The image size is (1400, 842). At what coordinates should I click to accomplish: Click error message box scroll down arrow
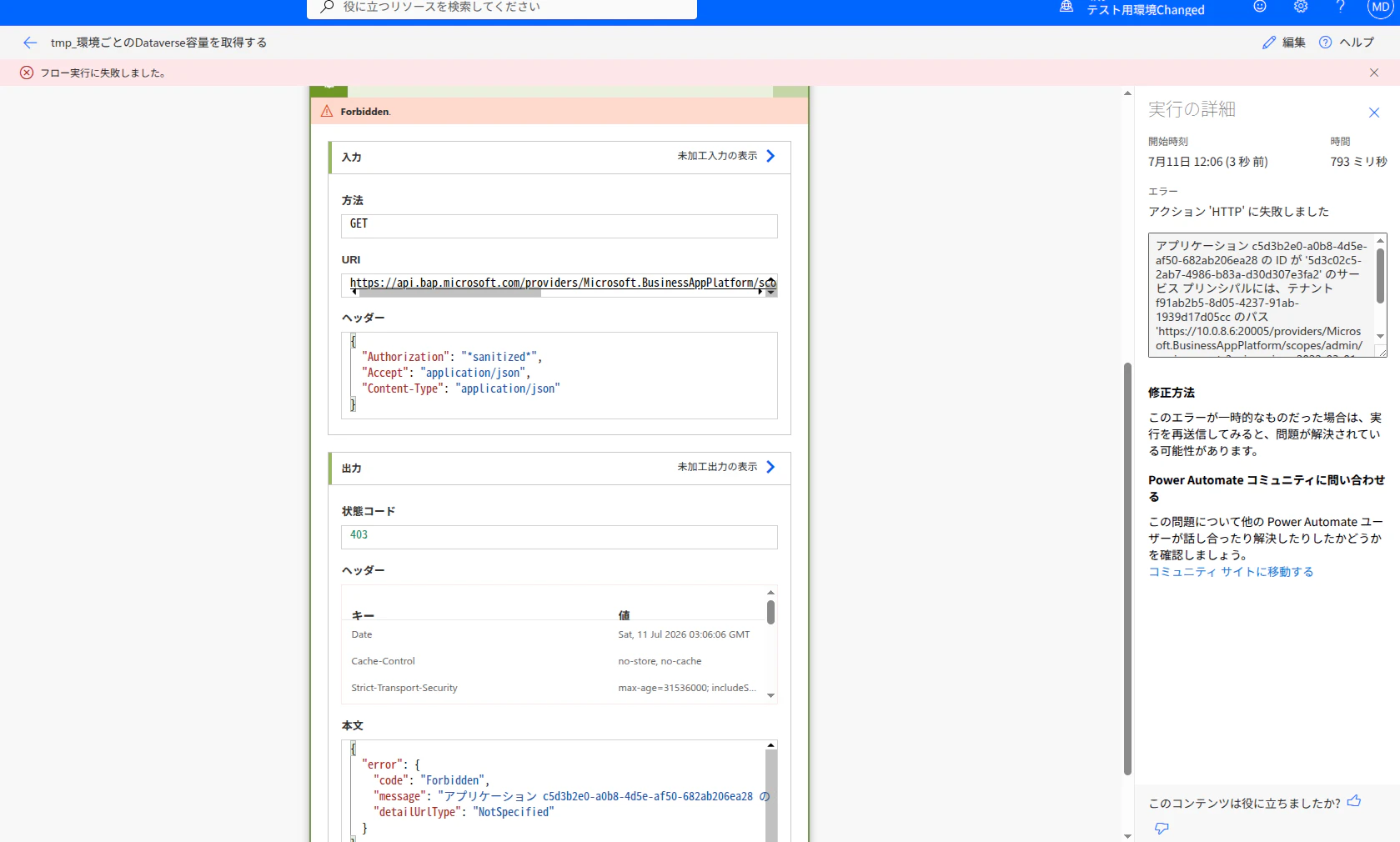(1381, 337)
